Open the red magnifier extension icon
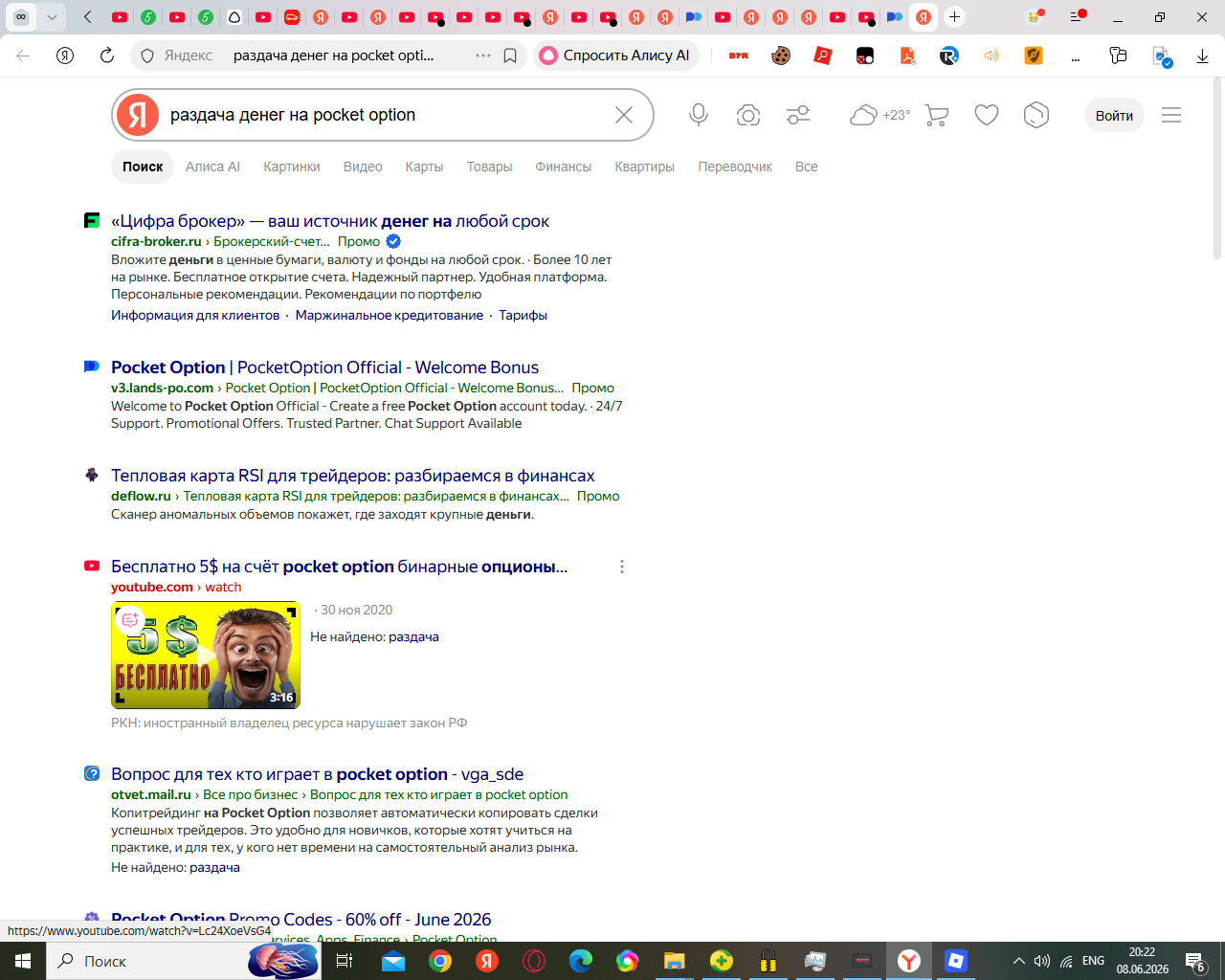This screenshot has height=980, width=1225. coord(823,56)
